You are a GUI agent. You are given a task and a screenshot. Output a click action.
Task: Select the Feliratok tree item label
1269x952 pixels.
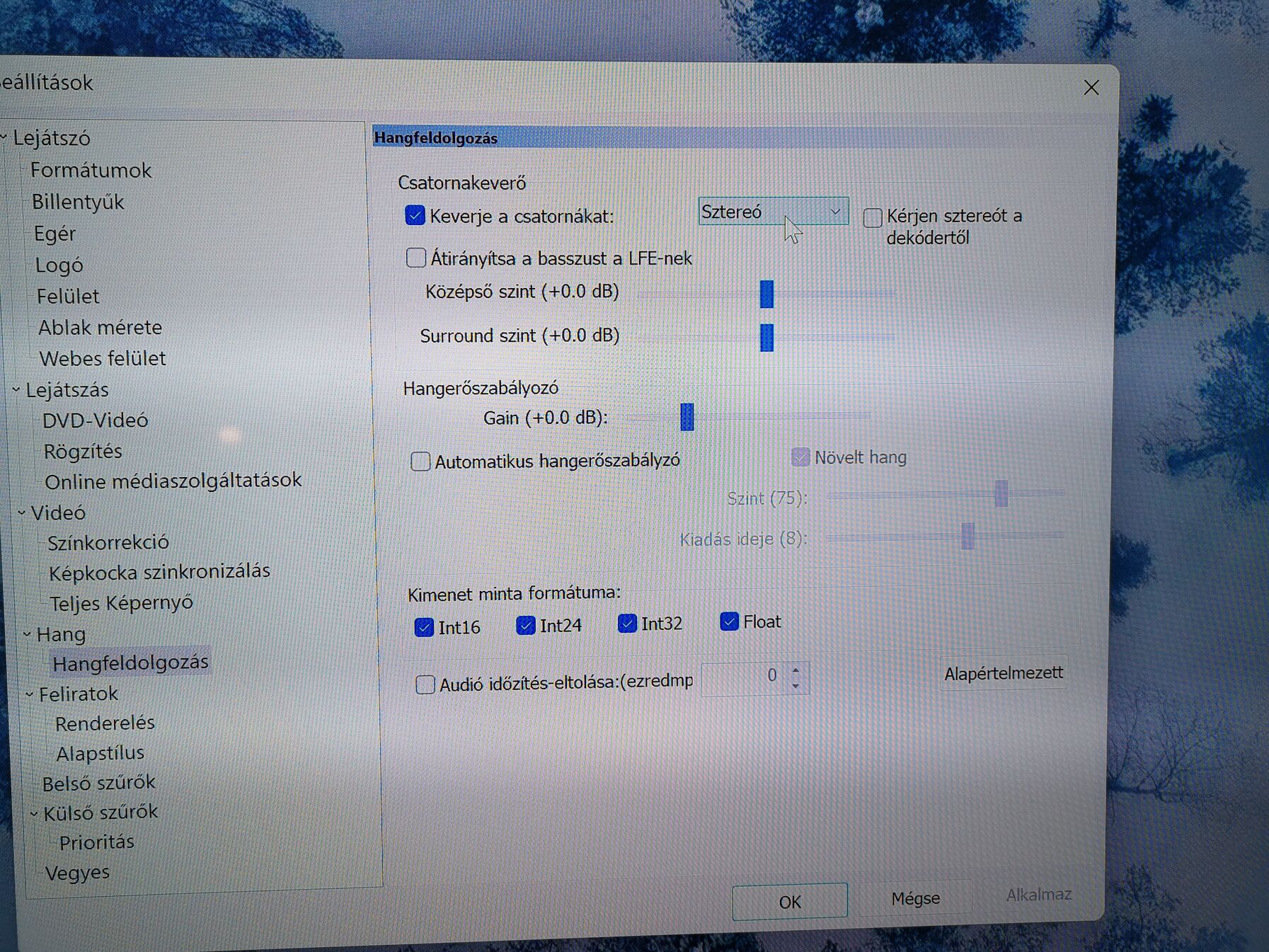79,694
